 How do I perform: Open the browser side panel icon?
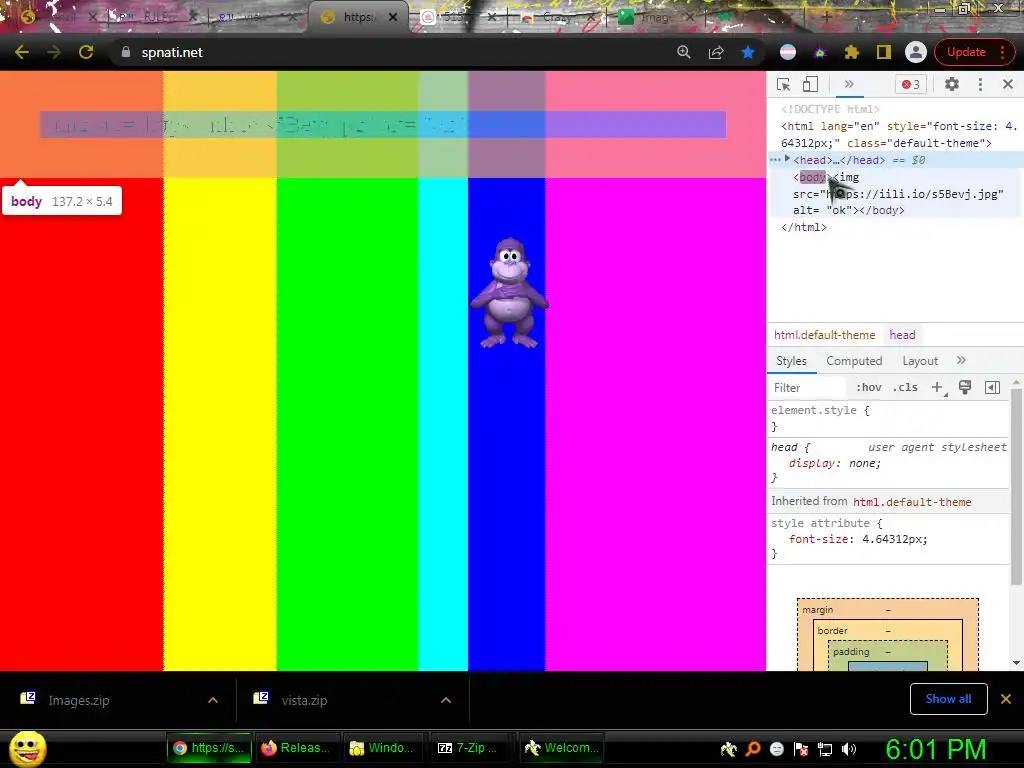[x=884, y=52]
